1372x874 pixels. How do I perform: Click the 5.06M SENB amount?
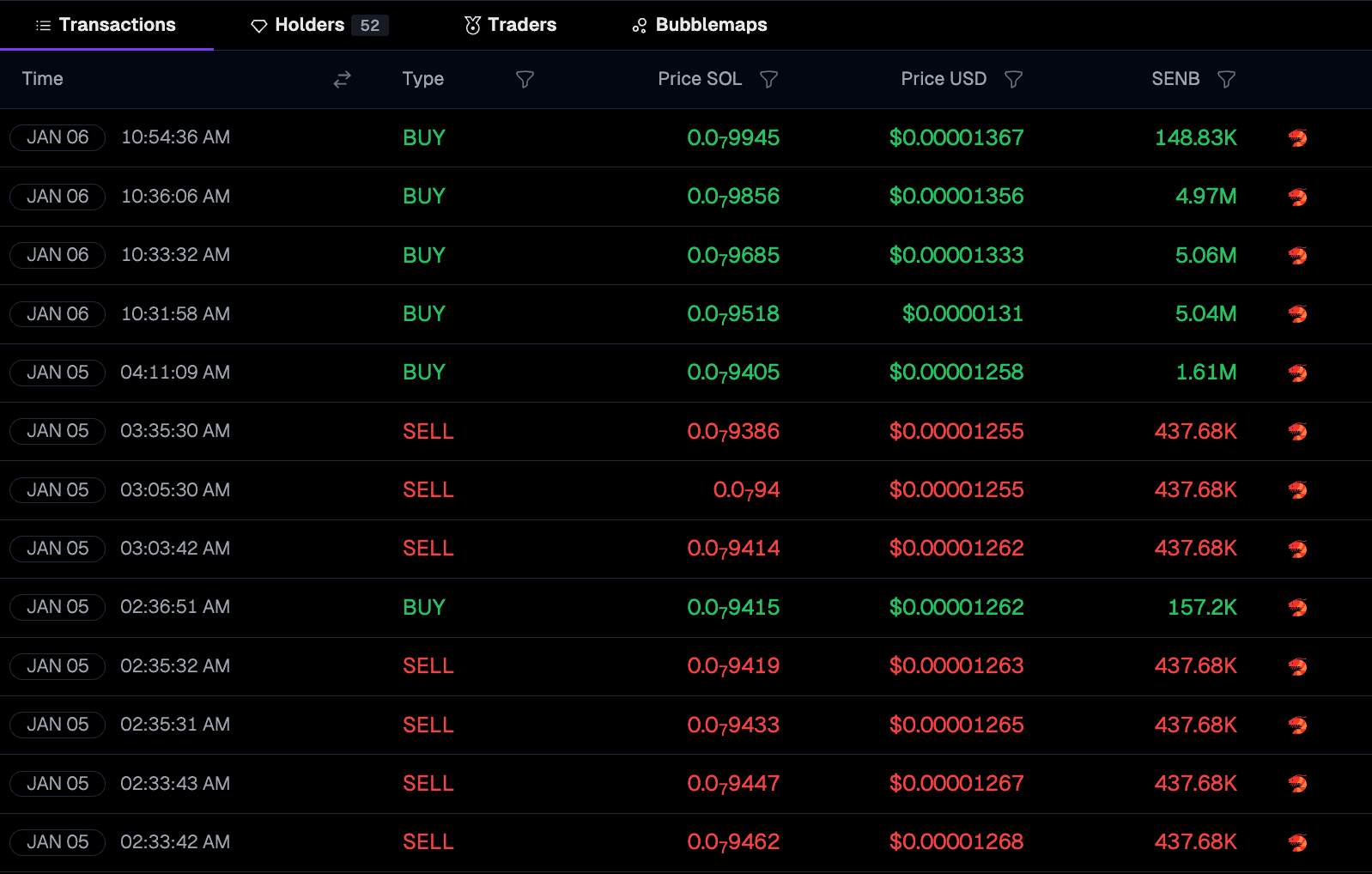click(1206, 256)
